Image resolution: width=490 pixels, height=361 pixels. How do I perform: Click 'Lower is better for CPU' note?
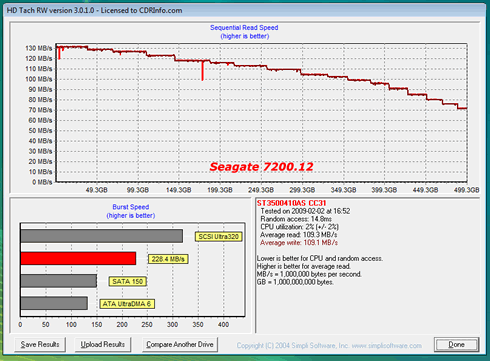click(x=320, y=258)
